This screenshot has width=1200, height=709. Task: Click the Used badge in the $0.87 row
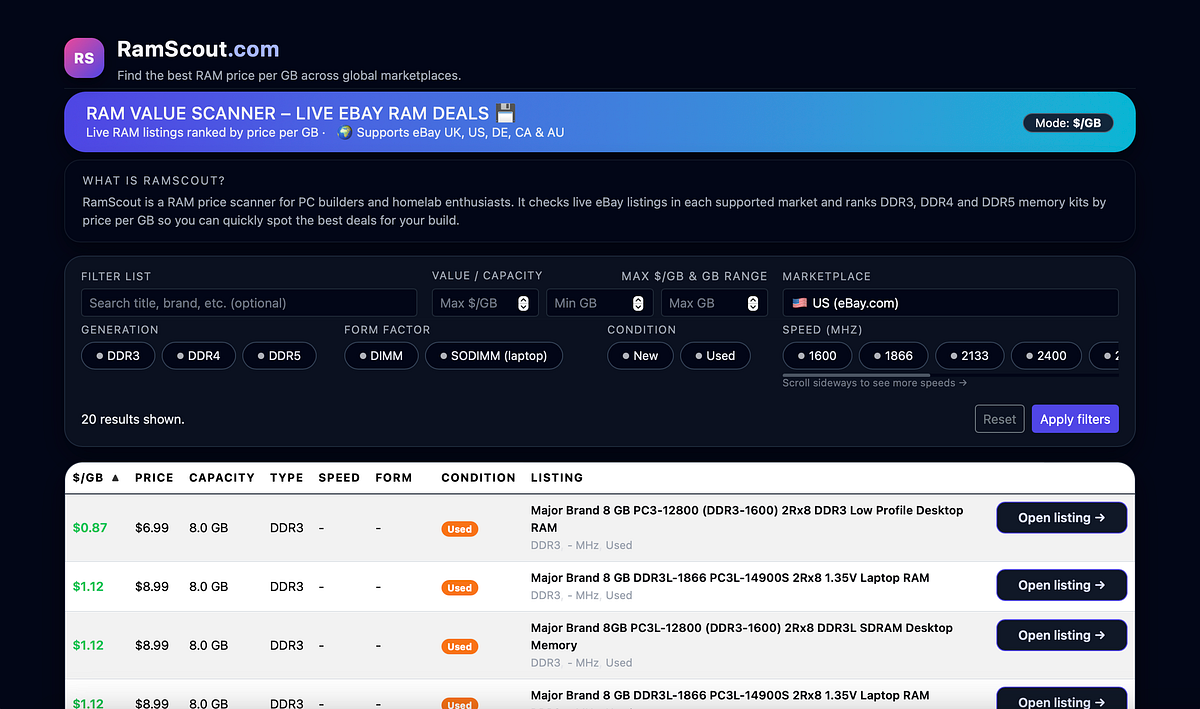pyautogui.click(x=459, y=529)
